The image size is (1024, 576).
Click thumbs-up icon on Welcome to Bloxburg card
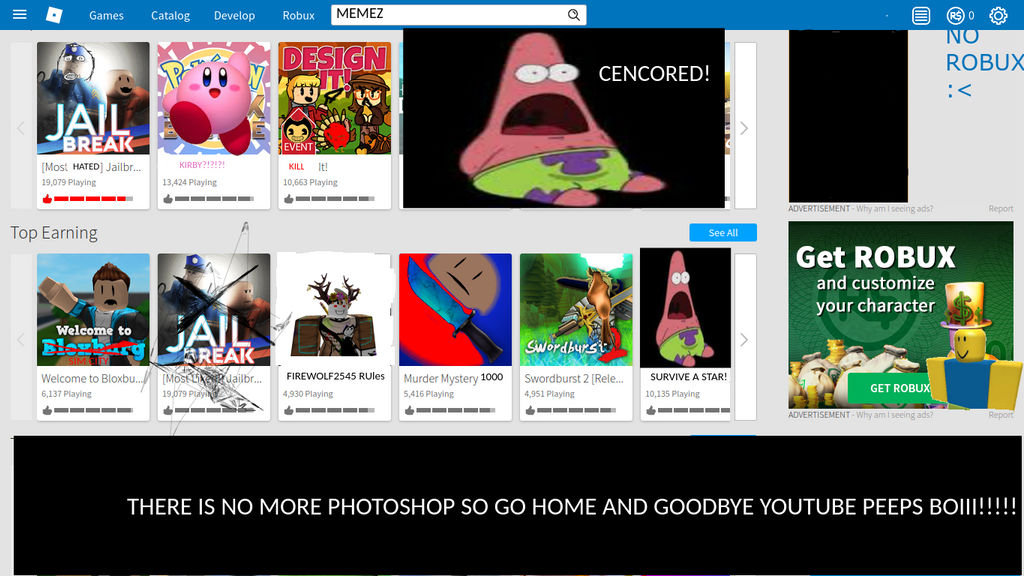(x=47, y=410)
